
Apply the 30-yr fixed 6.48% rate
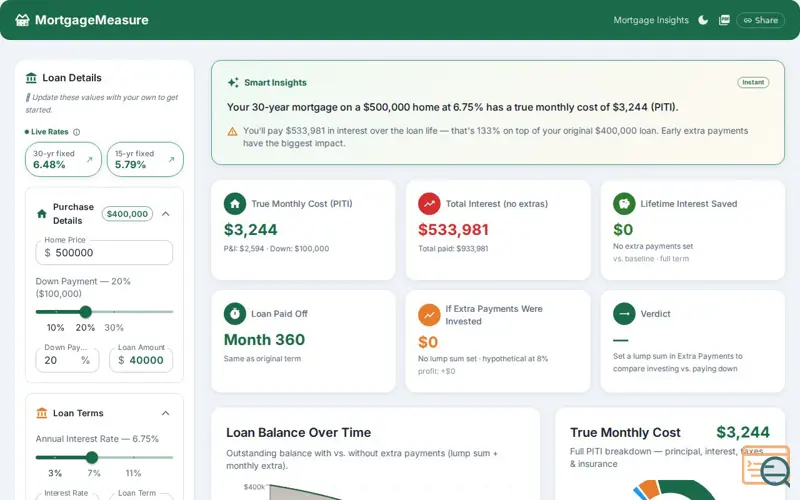point(63,159)
